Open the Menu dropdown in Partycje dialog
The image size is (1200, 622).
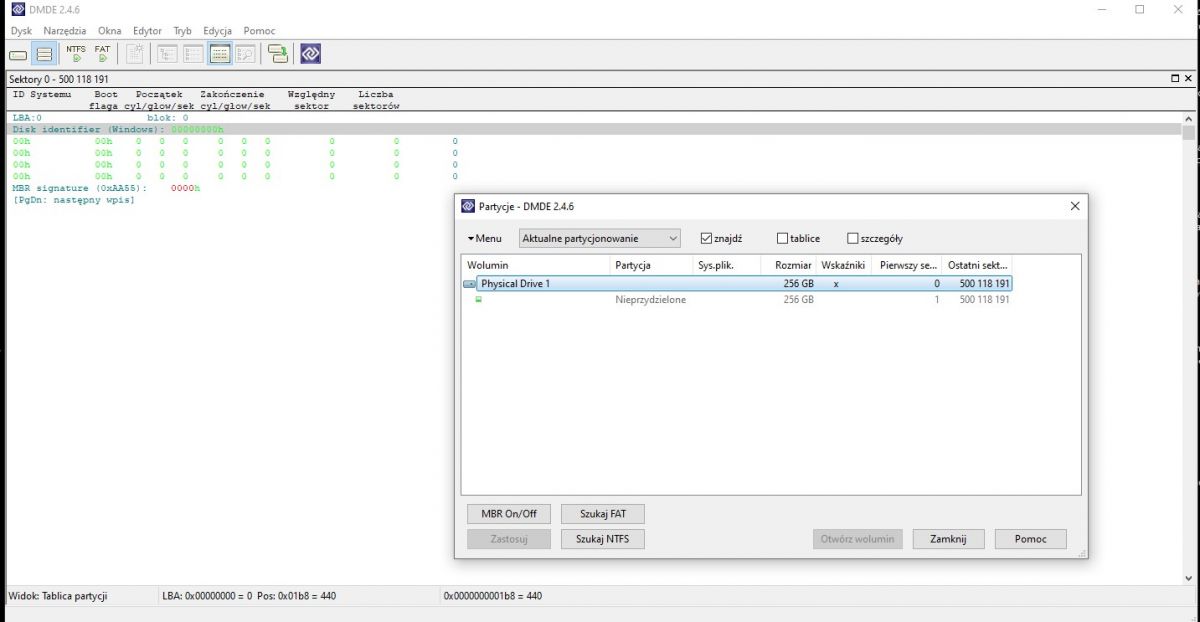pyautogui.click(x=484, y=238)
